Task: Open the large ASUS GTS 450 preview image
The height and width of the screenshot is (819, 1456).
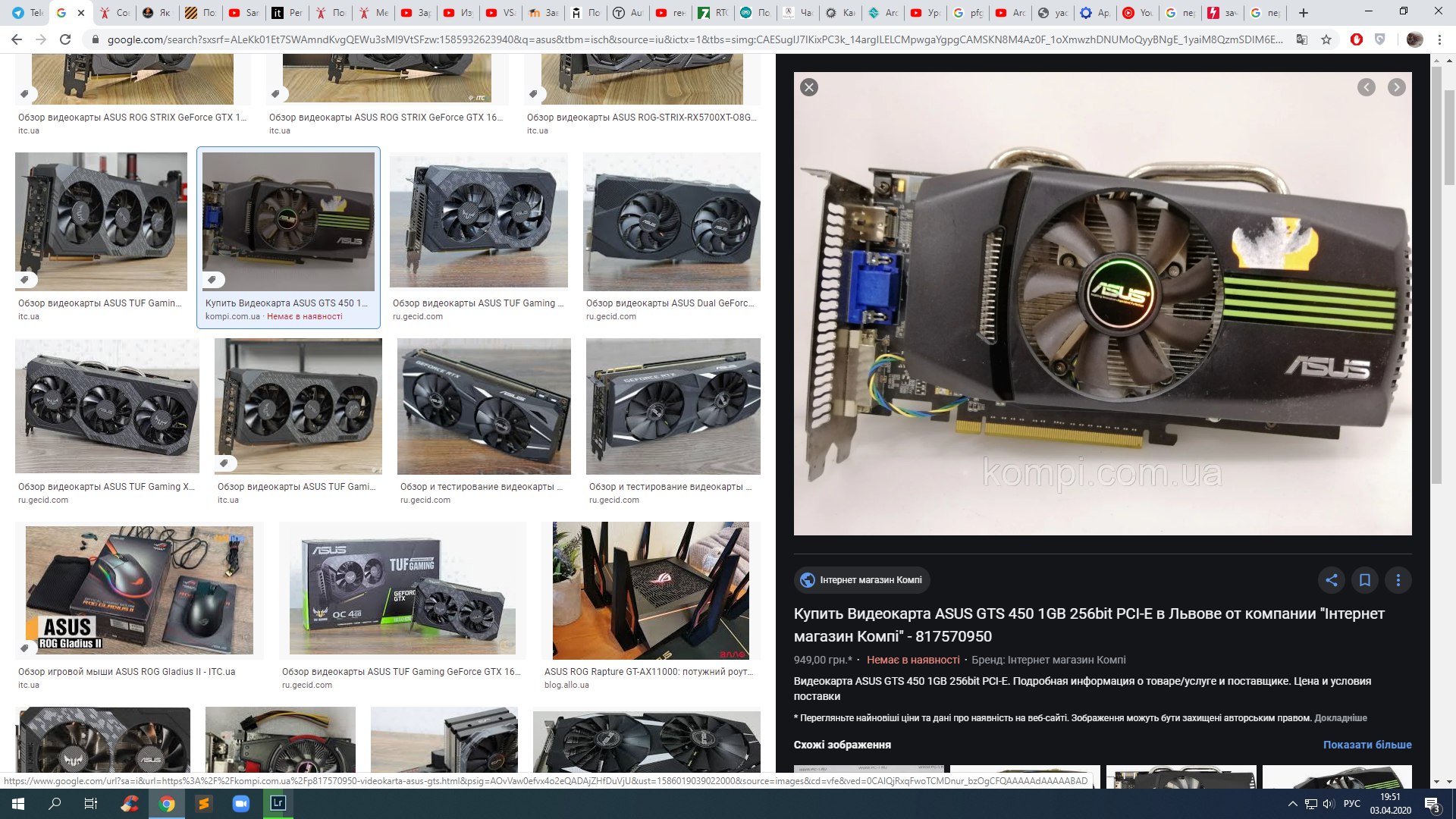Action: pos(1103,303)
